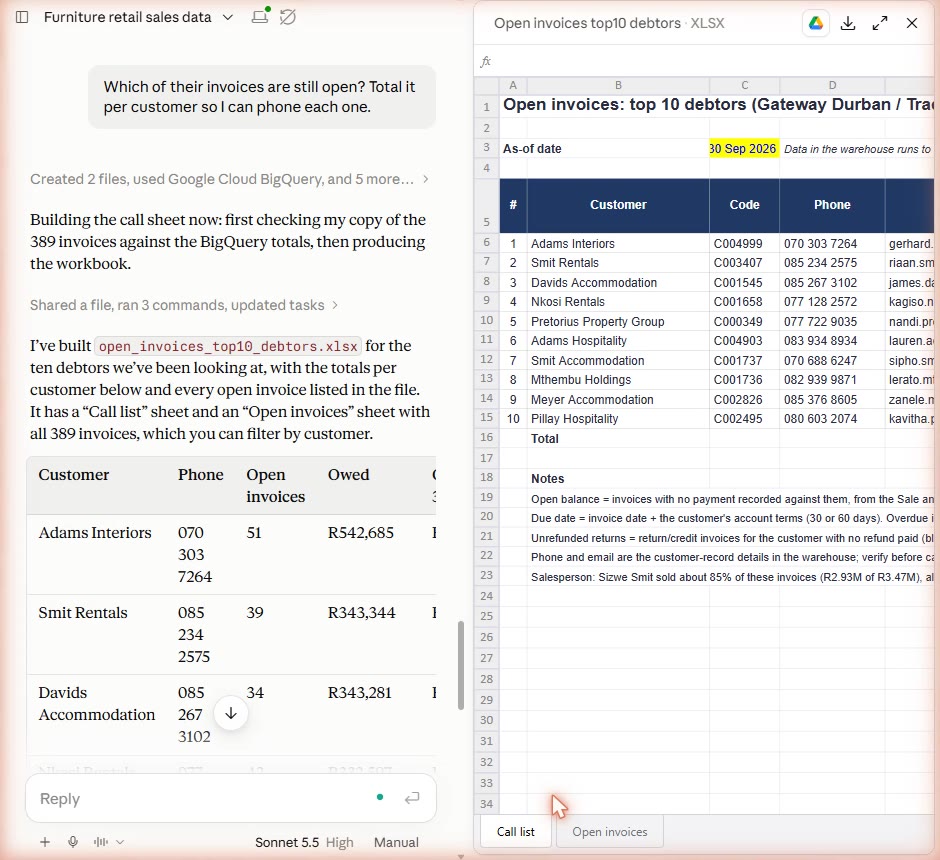
Task: Change the High effort setting
Action: pos(339,842)
